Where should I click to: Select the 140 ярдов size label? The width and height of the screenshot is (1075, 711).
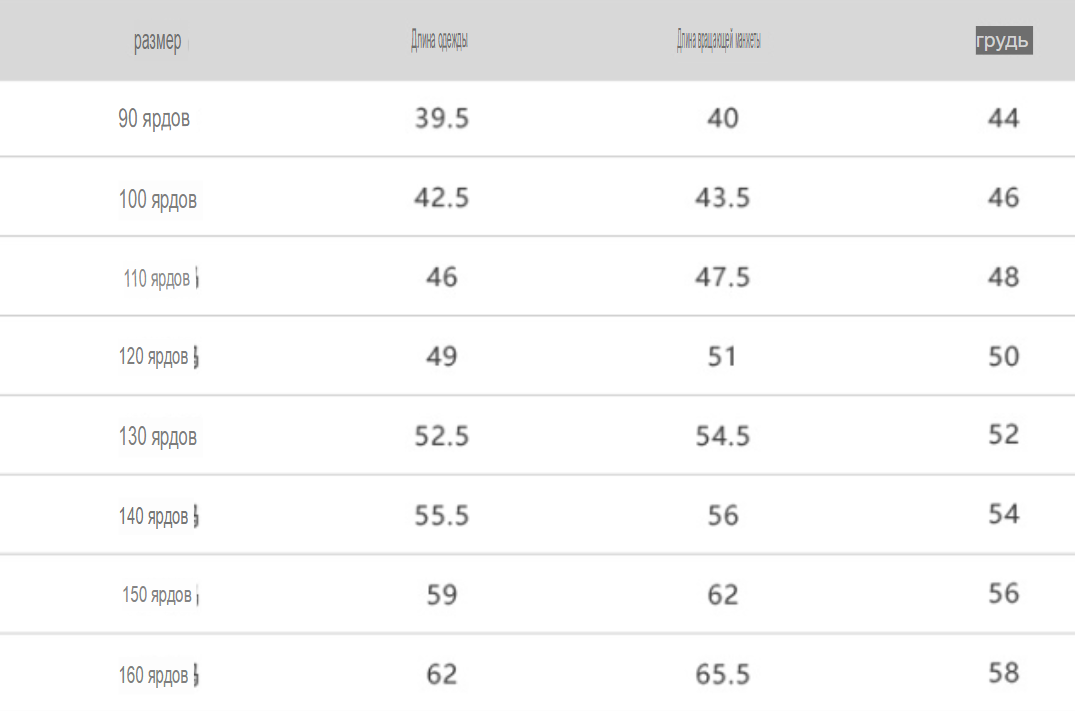click(153, 516)
